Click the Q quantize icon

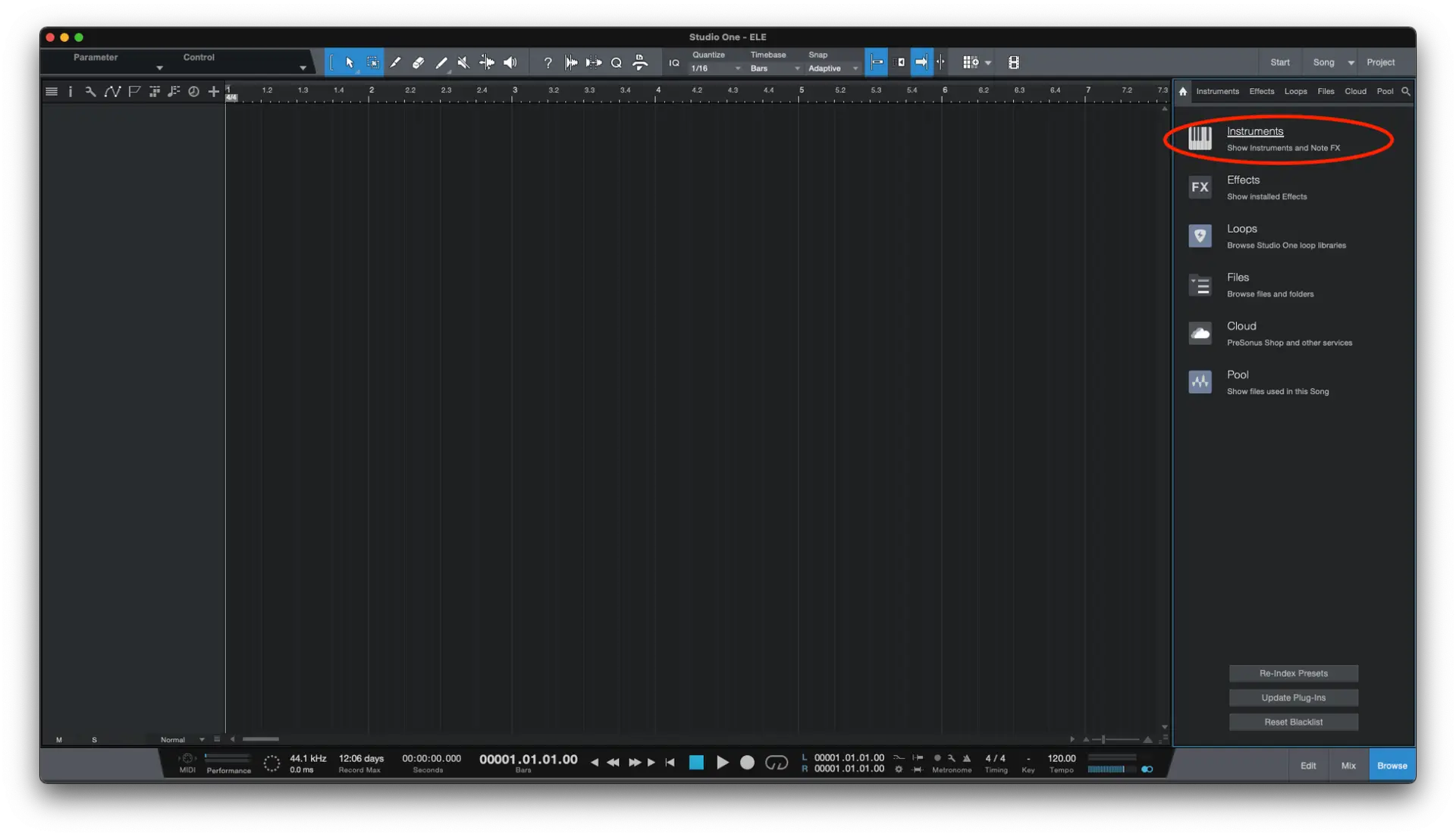point(617,63)
